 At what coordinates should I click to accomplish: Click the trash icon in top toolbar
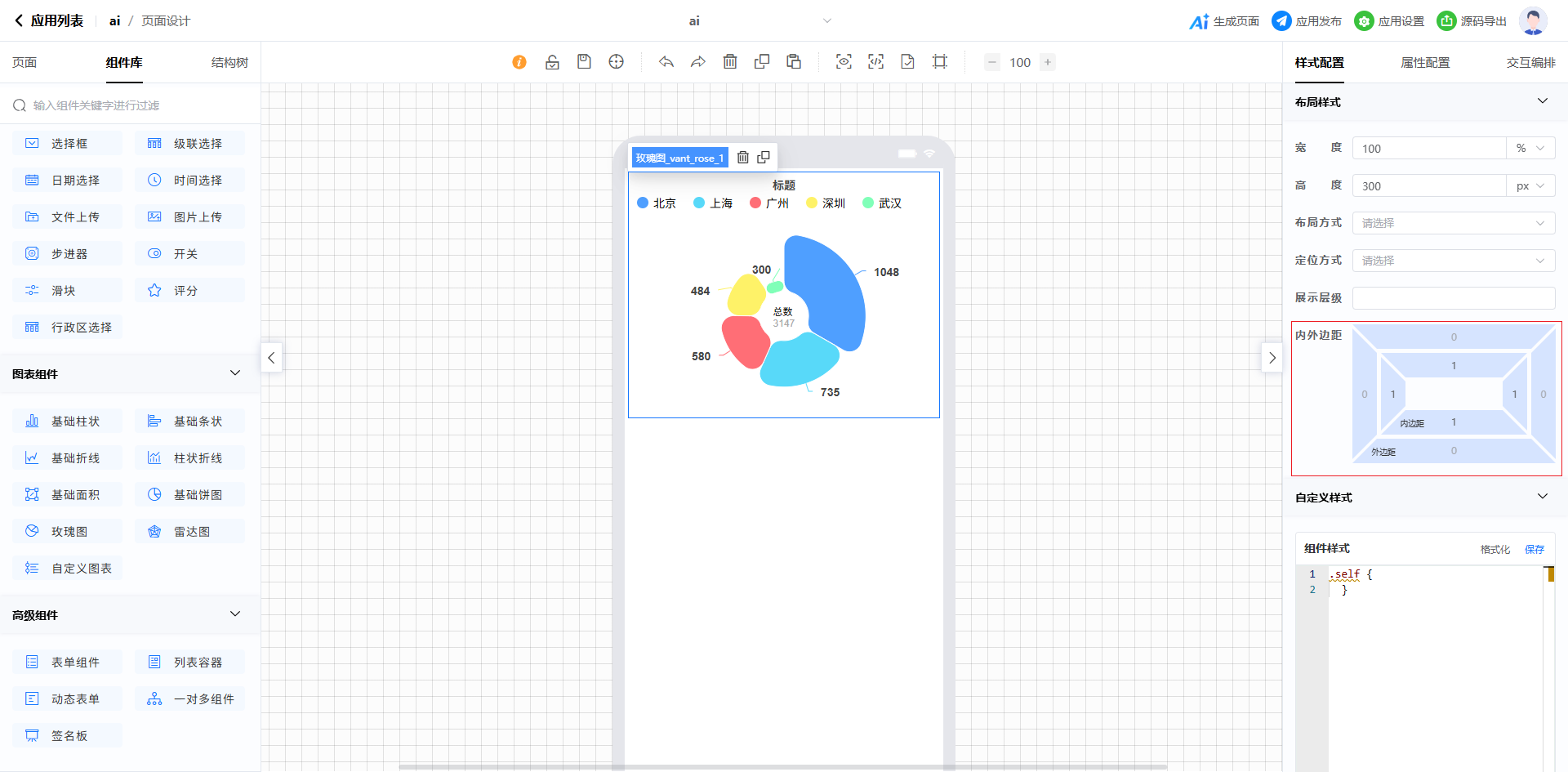coord(730,62)
